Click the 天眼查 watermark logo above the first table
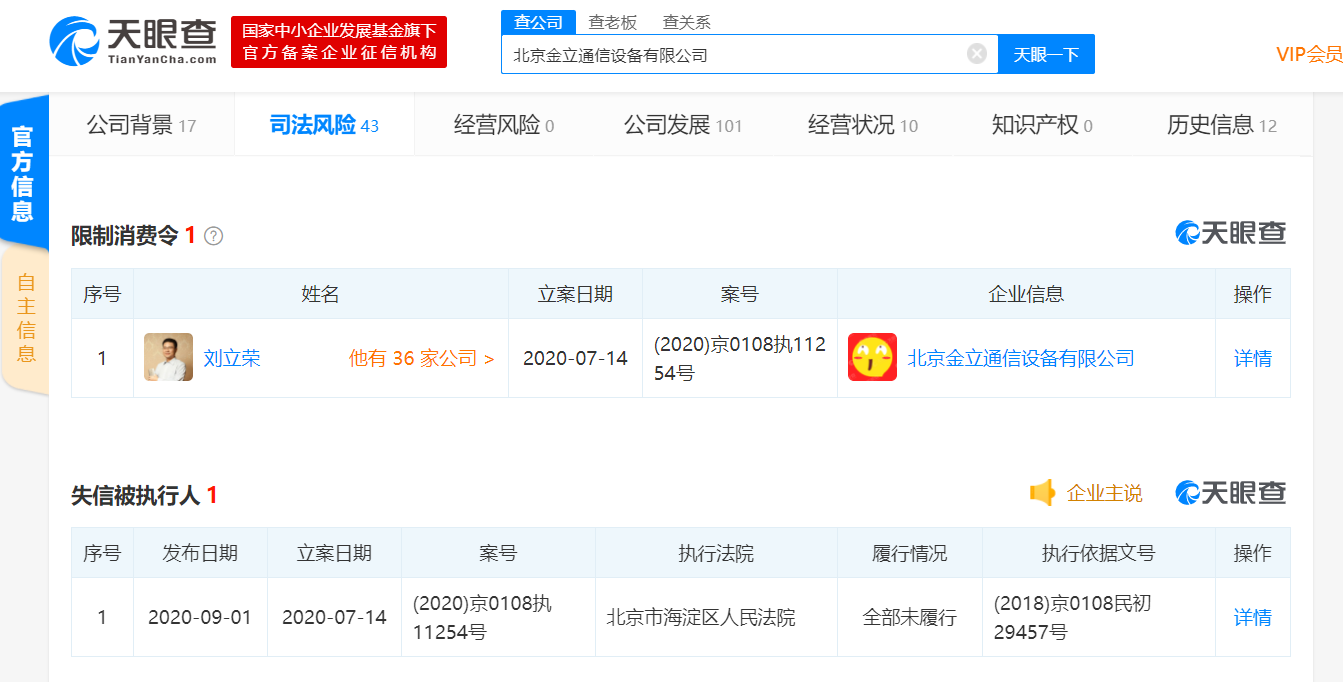Viewport: 1343px width, 682px height. click(1230, 232)
